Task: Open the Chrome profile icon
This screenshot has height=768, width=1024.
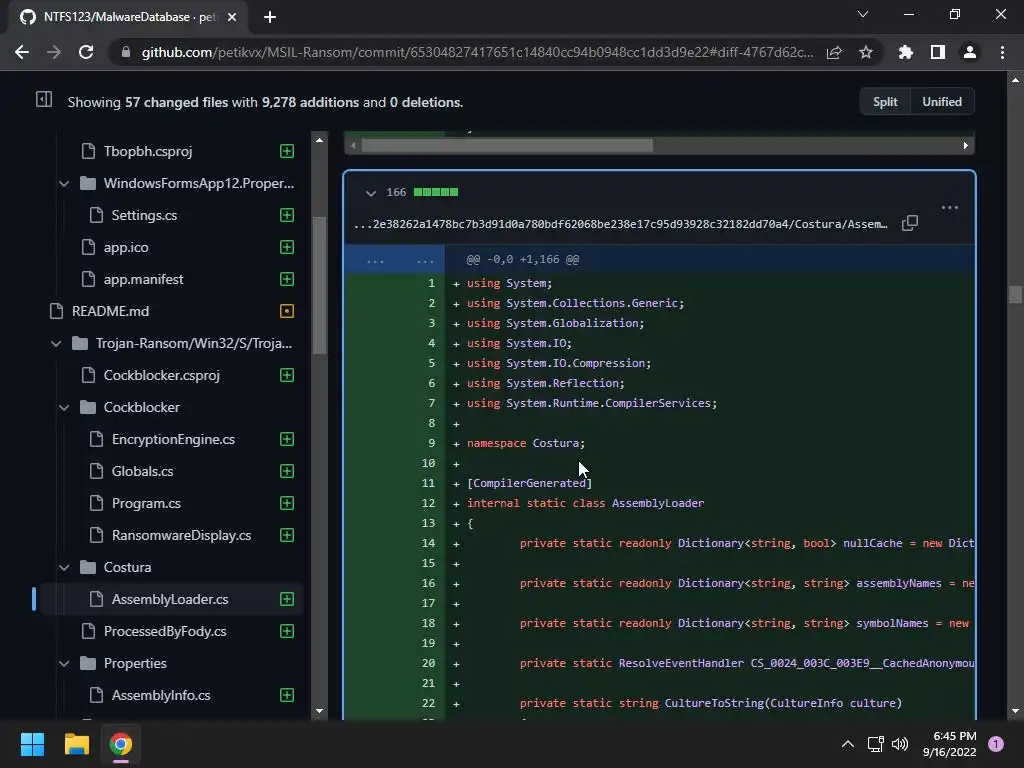Action: click(970, 52)
